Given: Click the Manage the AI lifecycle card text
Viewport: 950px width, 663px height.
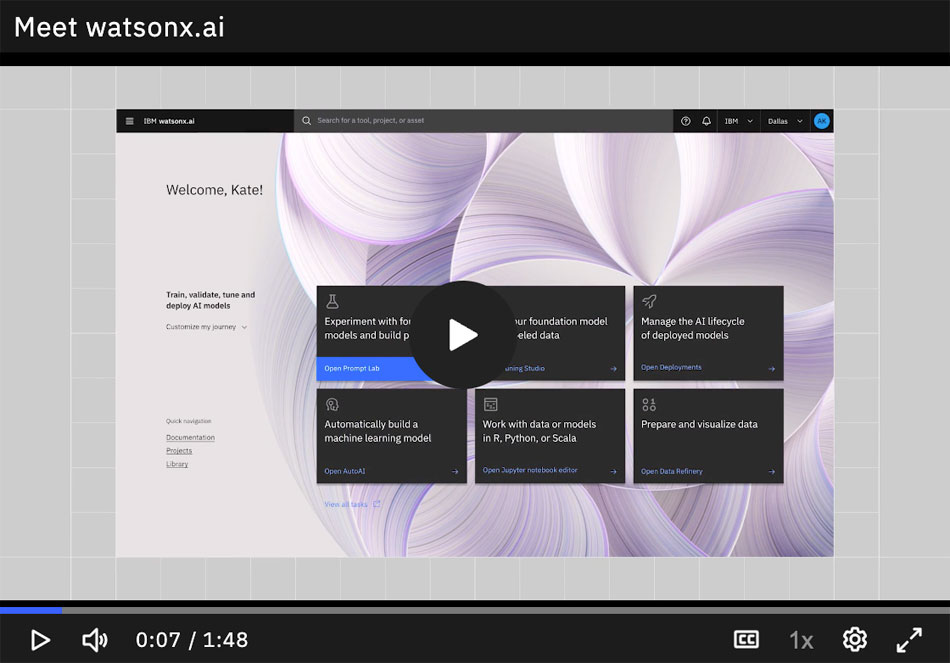Looking at the screenshot, I should pos(693,328).
